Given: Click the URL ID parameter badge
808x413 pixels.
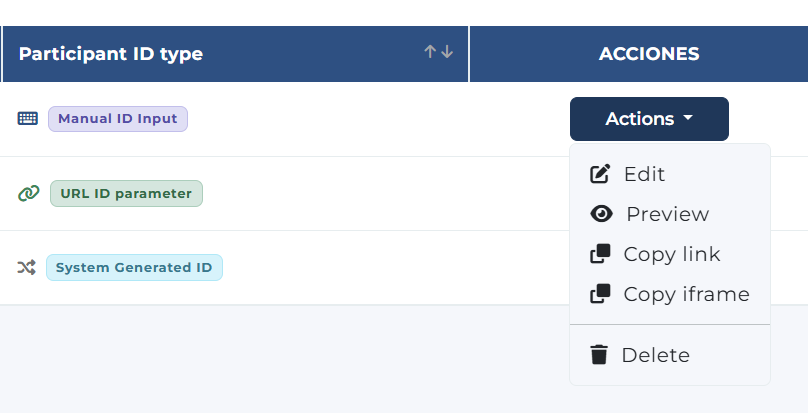Looking at the screenshot, I should point(126,193).
